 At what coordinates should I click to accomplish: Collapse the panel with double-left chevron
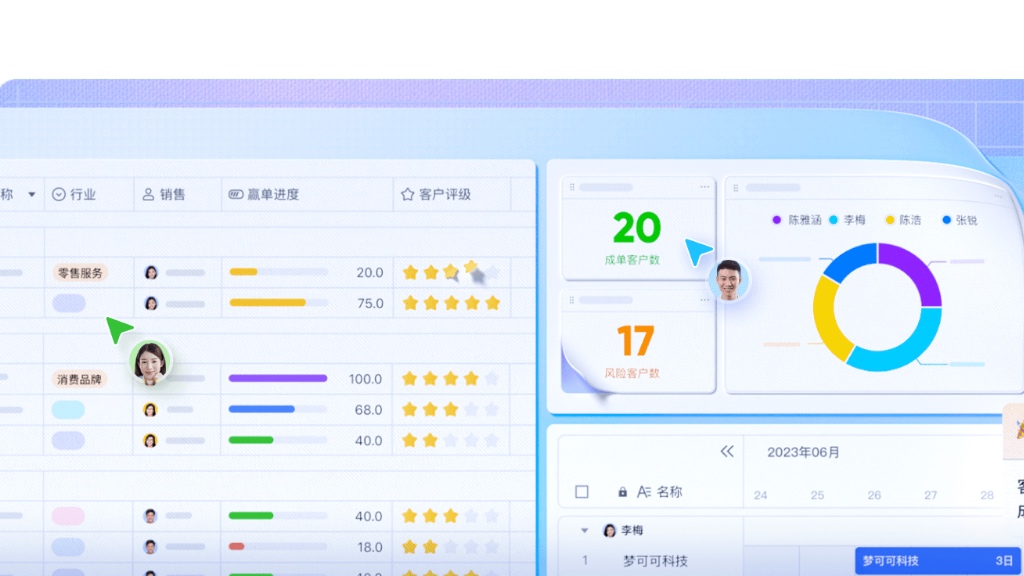tap(727, 452)
